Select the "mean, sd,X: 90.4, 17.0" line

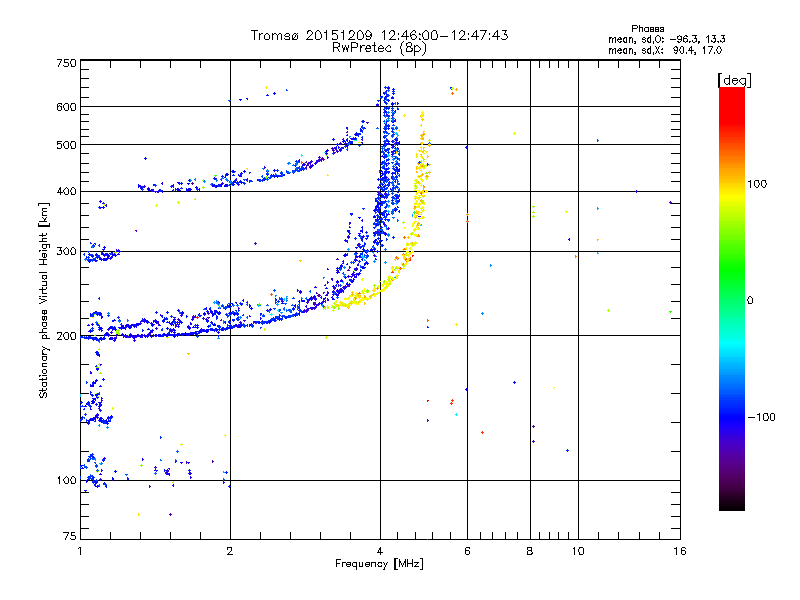[665, 50]
